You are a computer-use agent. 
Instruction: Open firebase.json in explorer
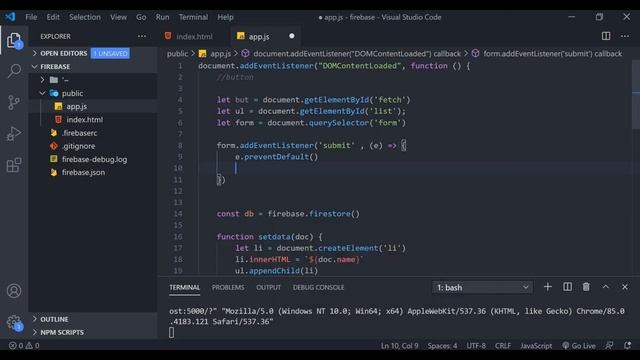coord(93,173)
